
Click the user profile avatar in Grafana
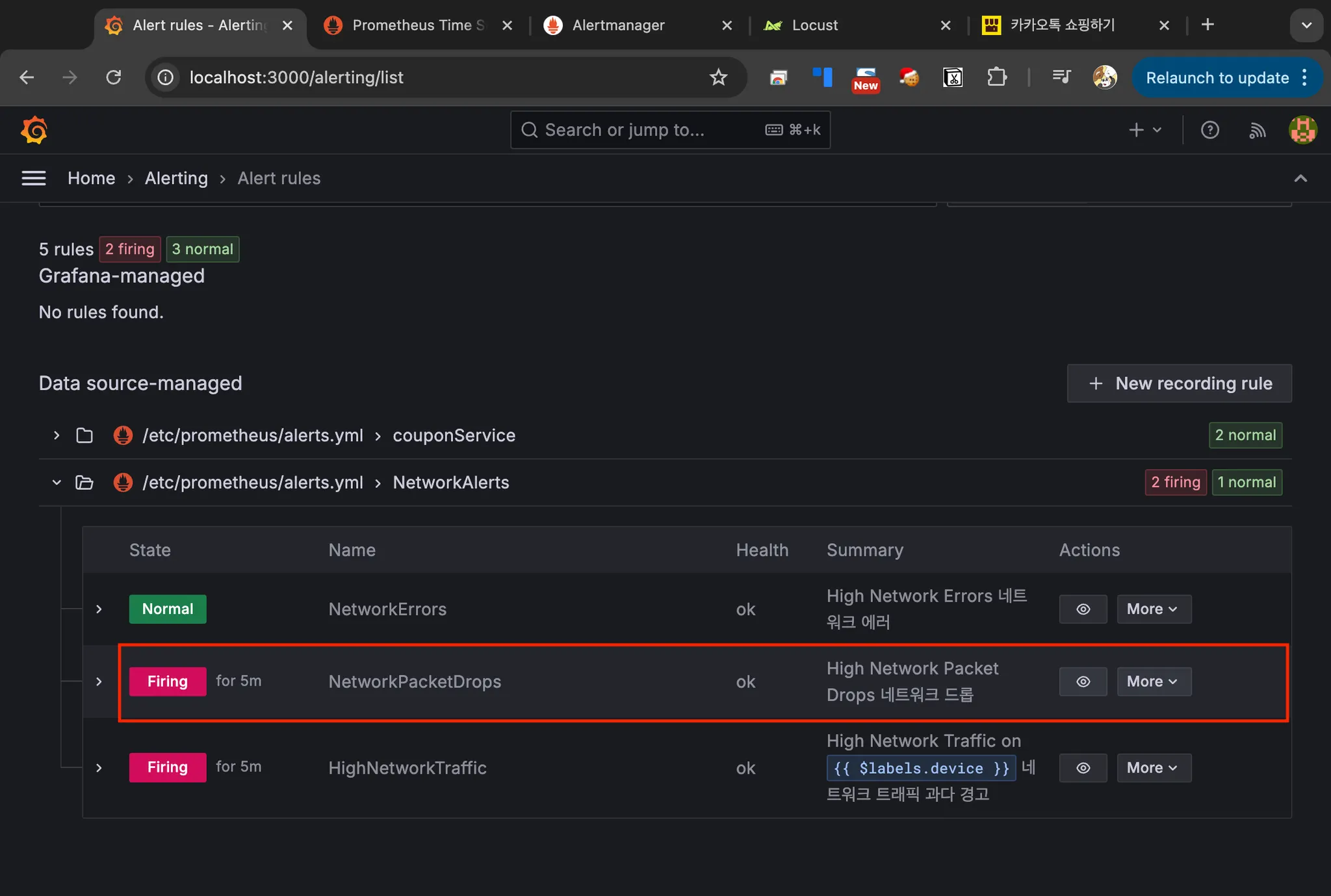point(1302,130)
